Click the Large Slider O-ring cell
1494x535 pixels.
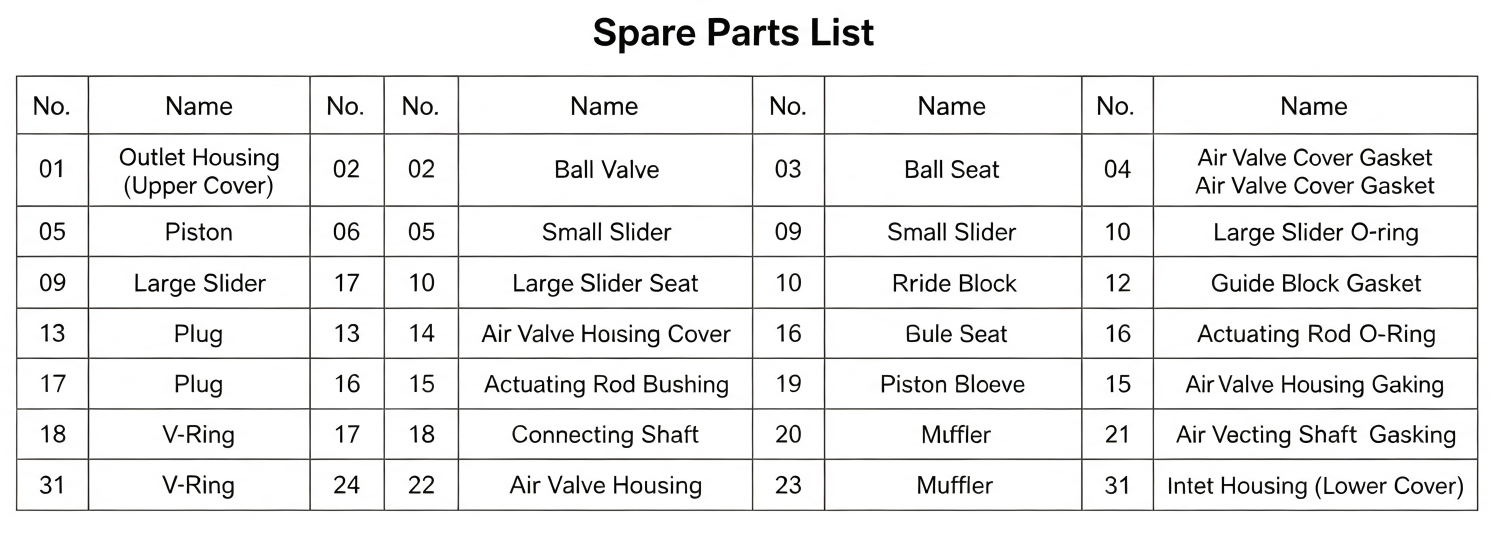[x=1314, y=232]
